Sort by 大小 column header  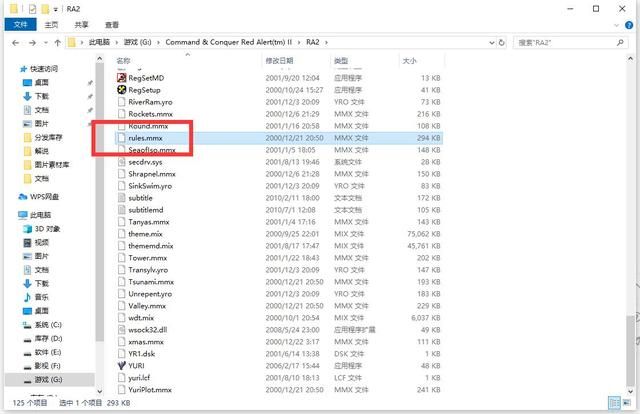click(409, 61)
